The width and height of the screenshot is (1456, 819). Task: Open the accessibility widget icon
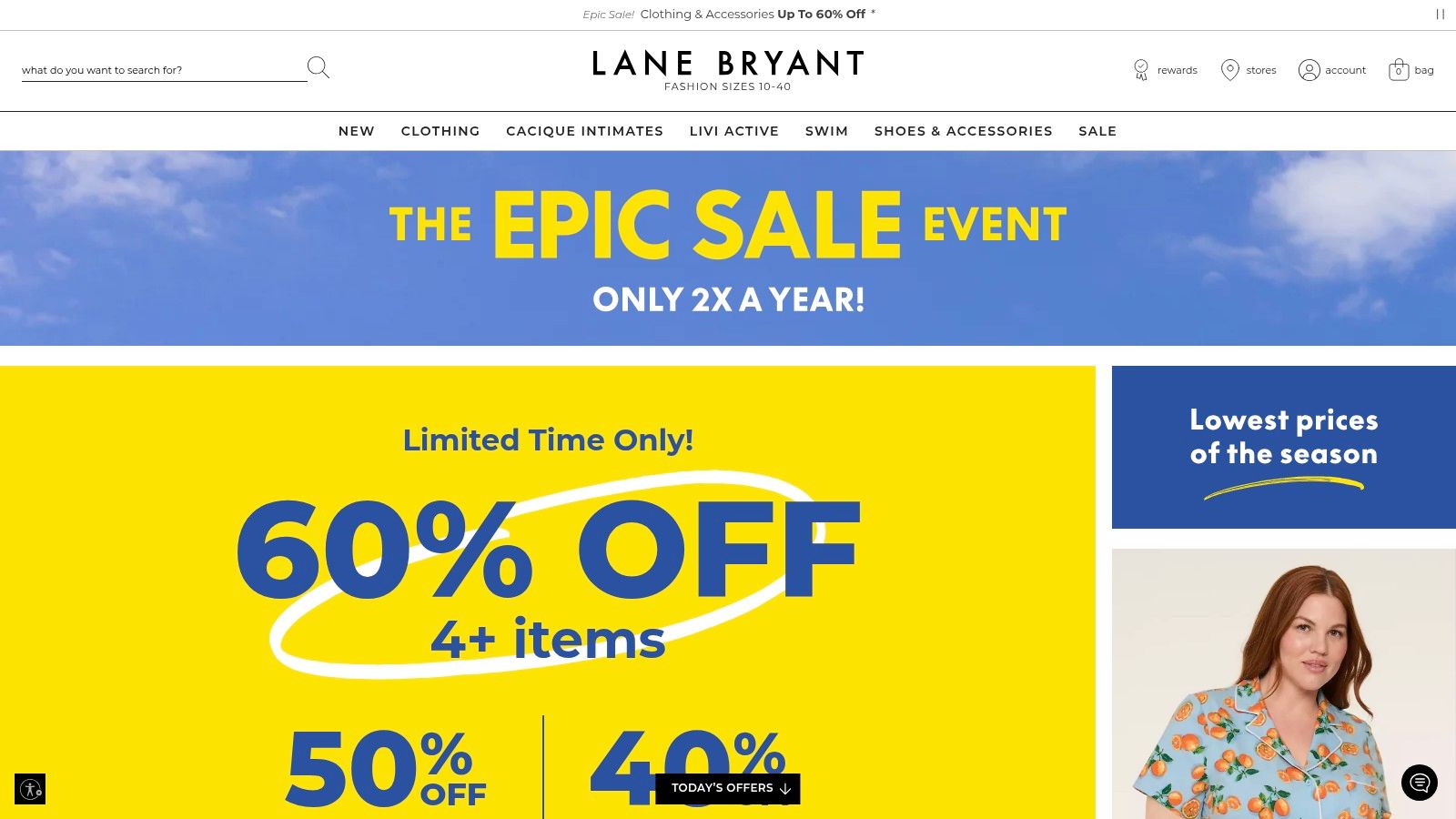tap(30, 789)
